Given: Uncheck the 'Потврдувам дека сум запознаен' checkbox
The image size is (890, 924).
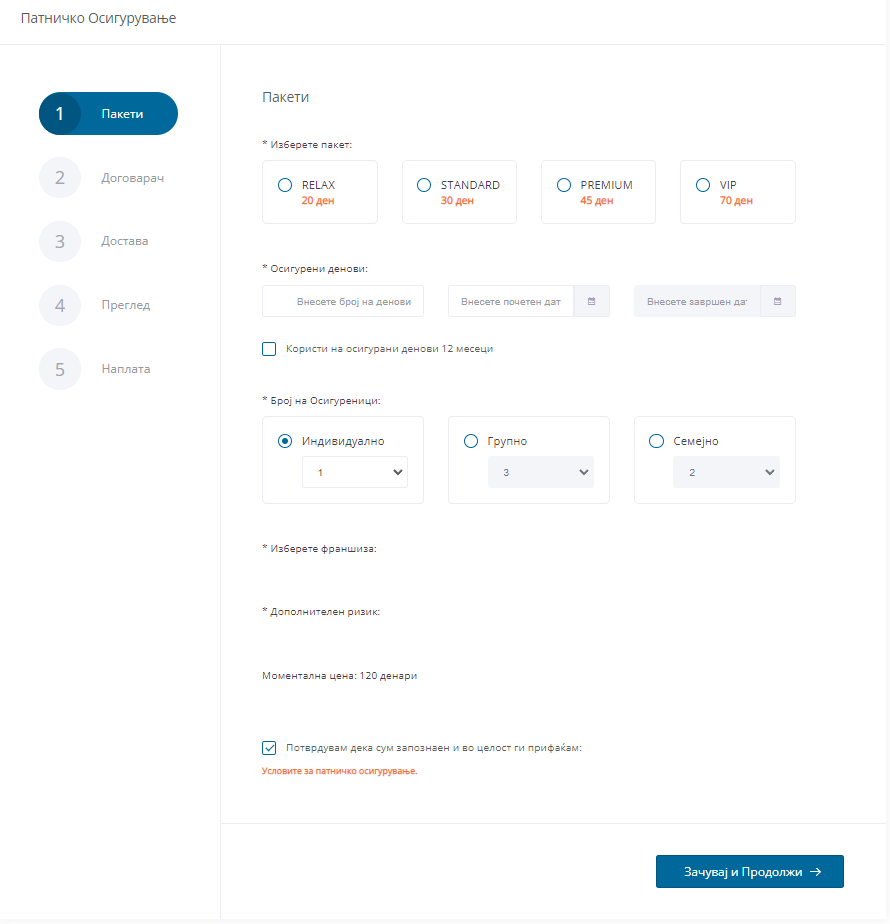Looking at the screenshot, I should (269, 747).
